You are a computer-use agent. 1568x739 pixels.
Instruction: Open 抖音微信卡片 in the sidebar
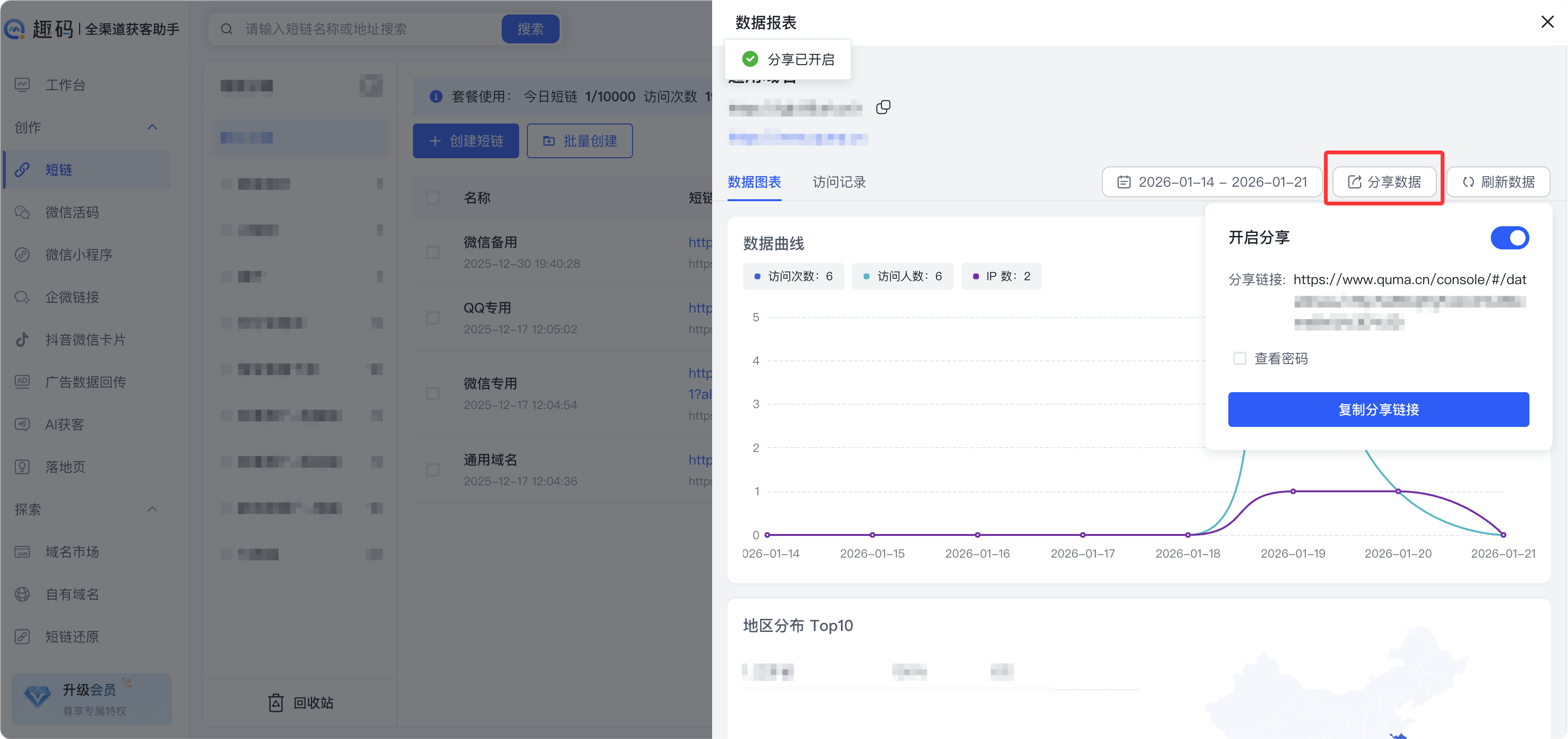pyautogui.click(x=85, y=340)
